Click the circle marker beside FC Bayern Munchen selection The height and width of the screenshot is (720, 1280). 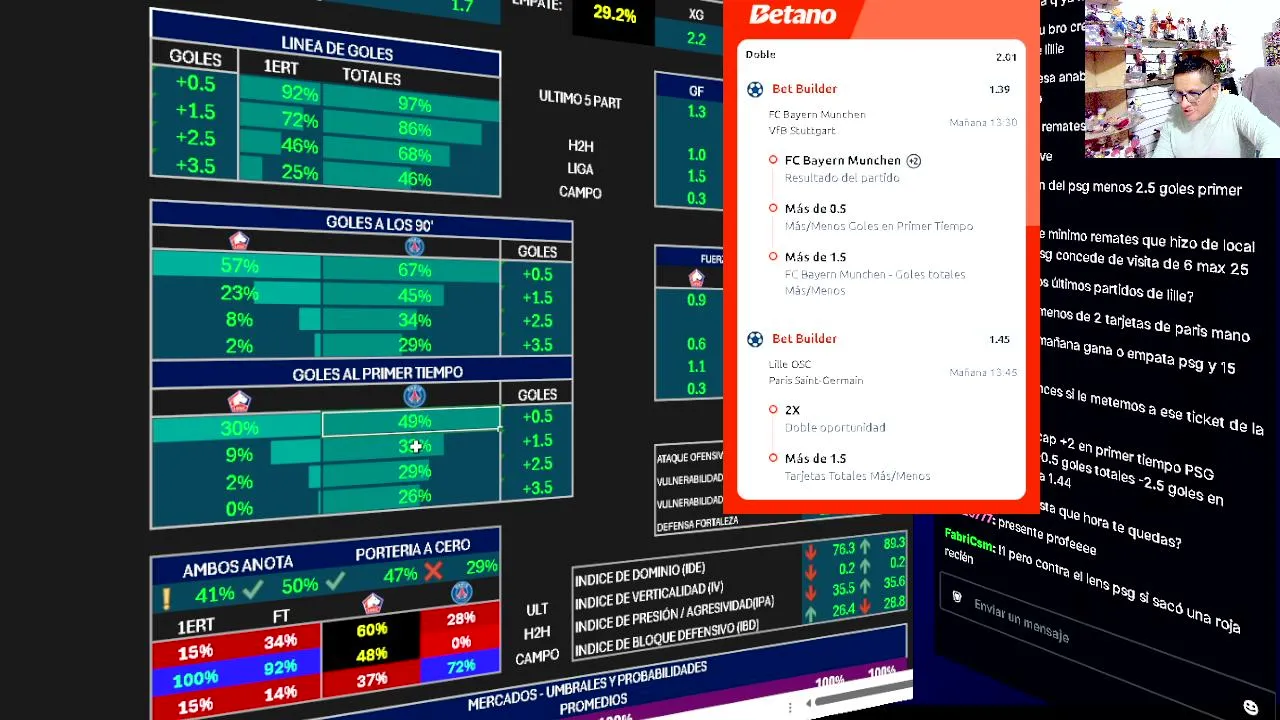click(773, 160)
